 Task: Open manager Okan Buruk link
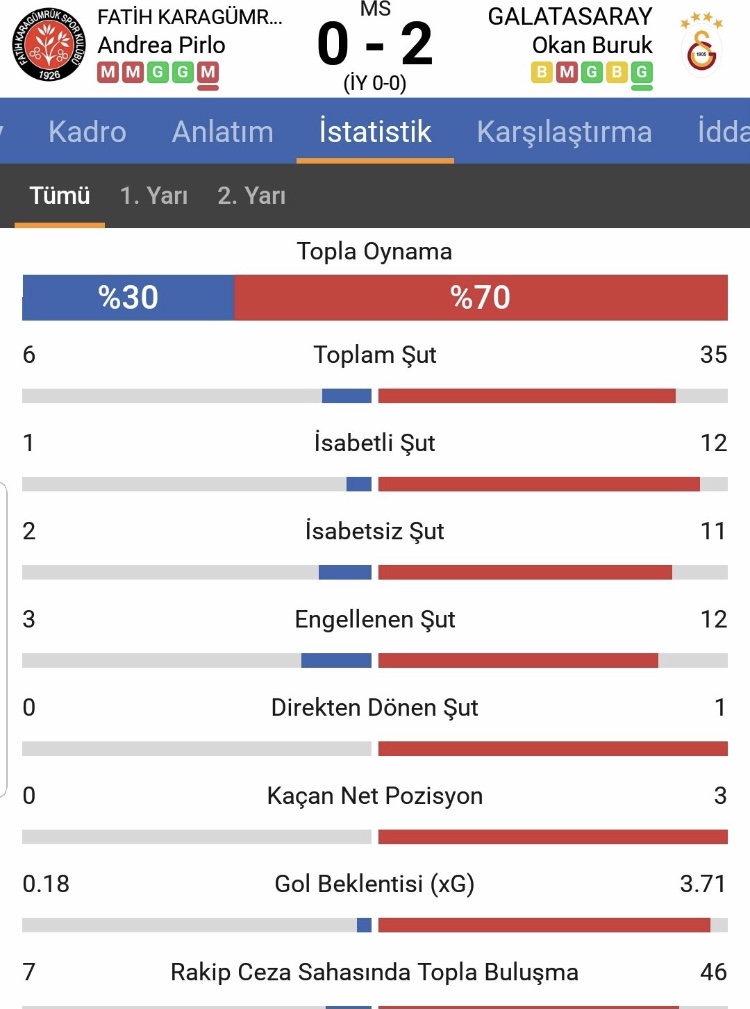tap(592, 45)
